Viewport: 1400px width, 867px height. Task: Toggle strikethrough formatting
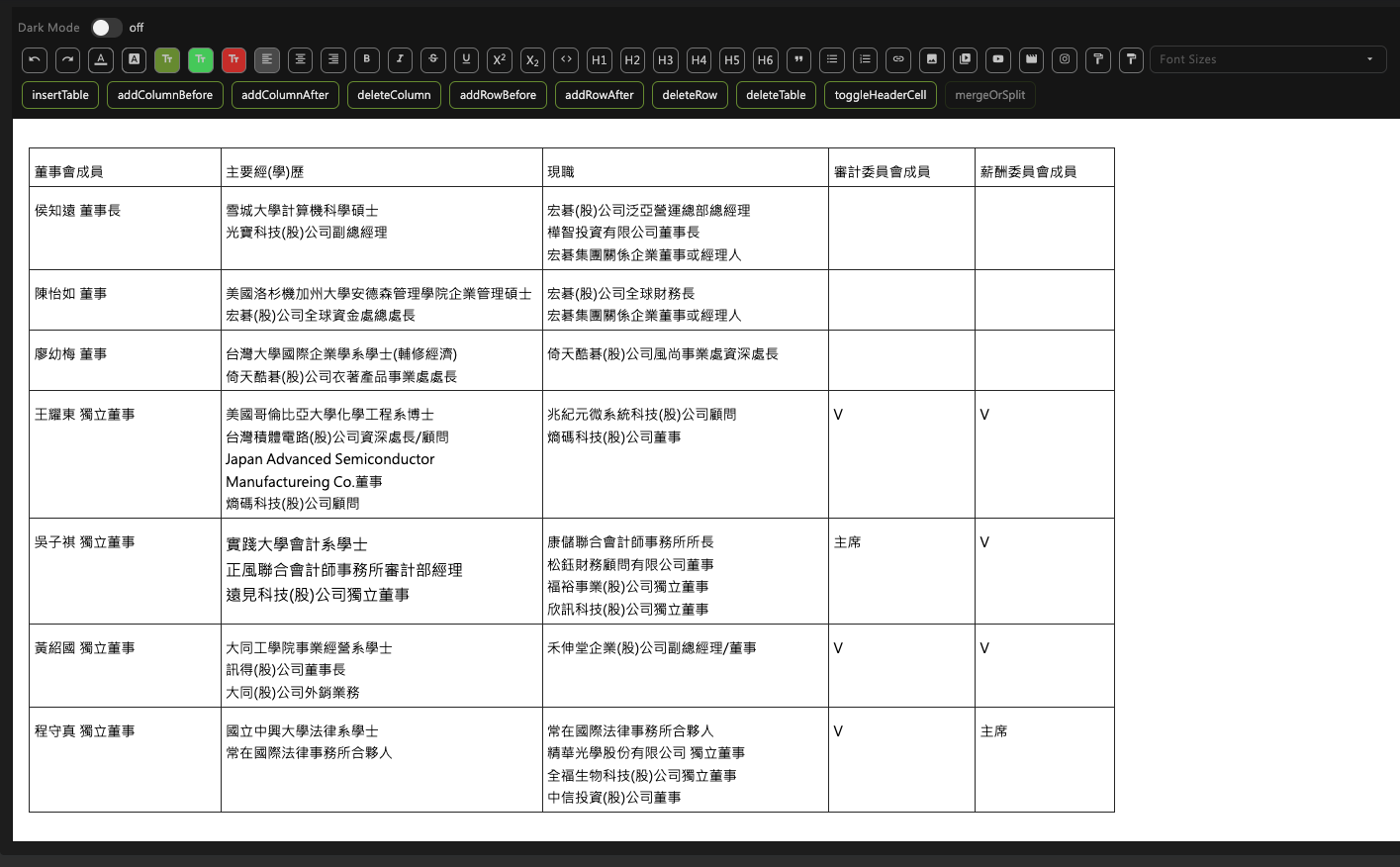click(x=433, y=59)
